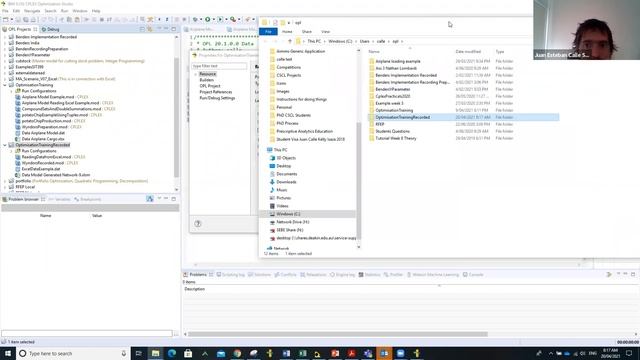Click the Up arrow in File Explorer
This screenshot has width=640, height=360.
tap(290, 41)
